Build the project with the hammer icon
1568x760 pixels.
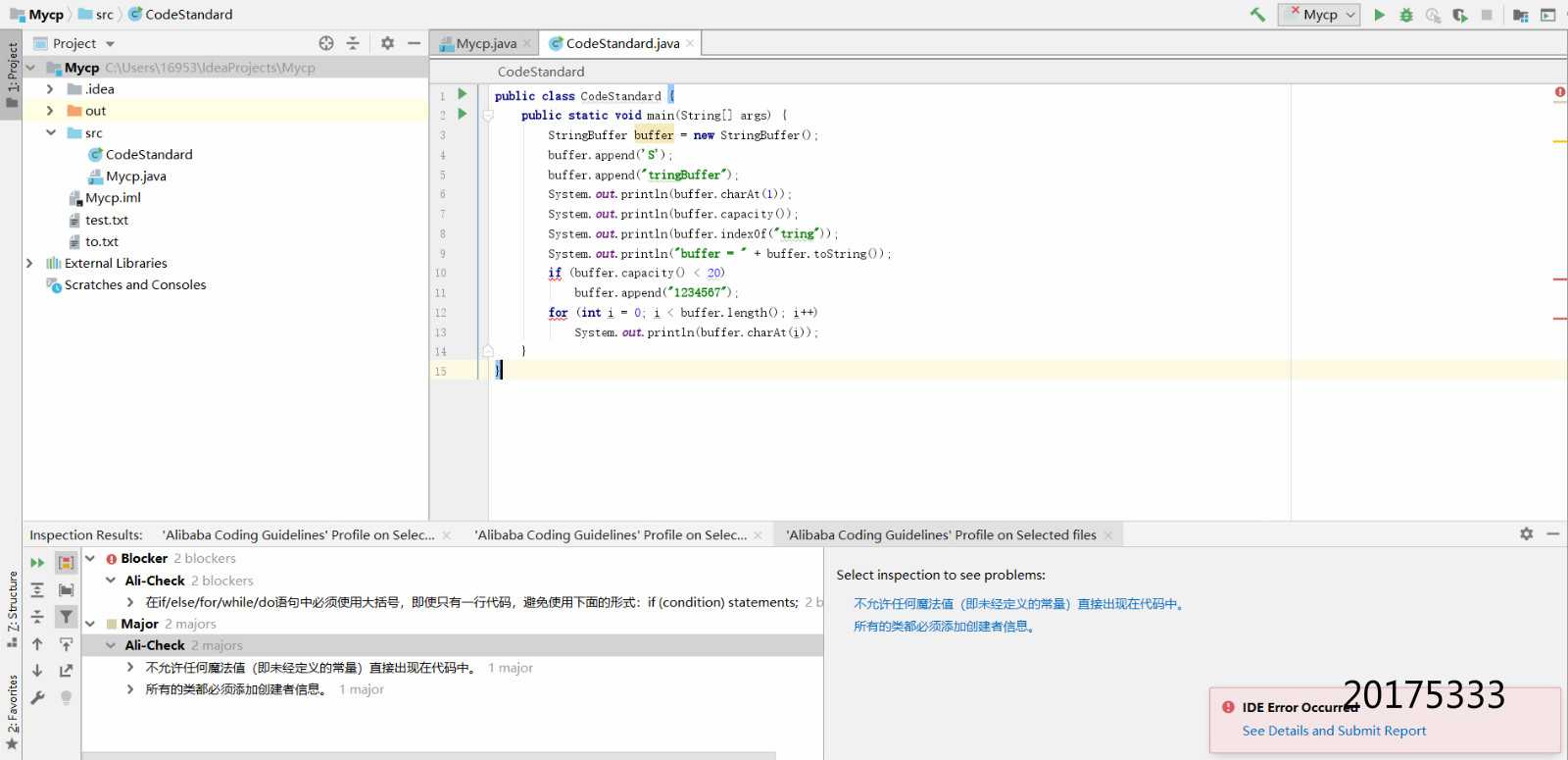tap(1257, 15)
